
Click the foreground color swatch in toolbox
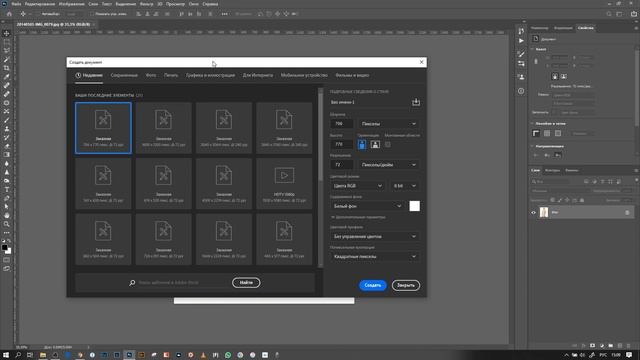(4, 247)
